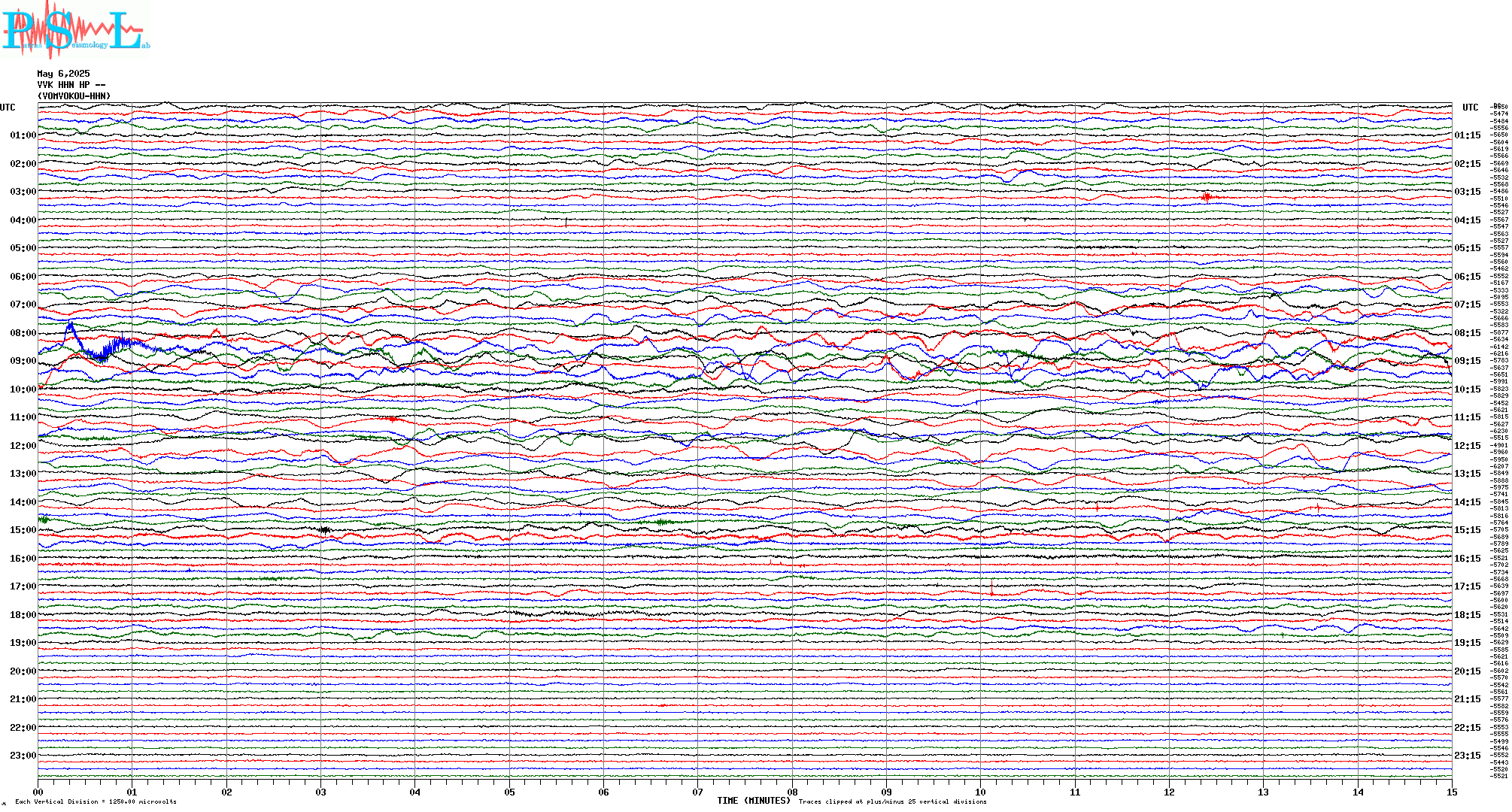Viewport: 1512px width, 812px height.
Task: Click the '14' minute tick label
Action: [x=1358, y=792]
